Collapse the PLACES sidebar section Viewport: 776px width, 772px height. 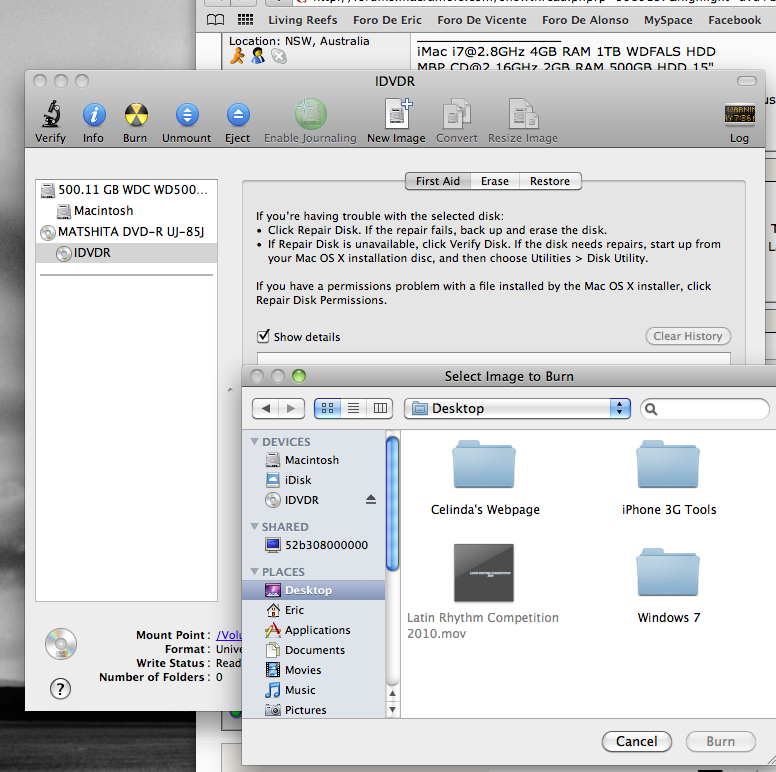255,572
